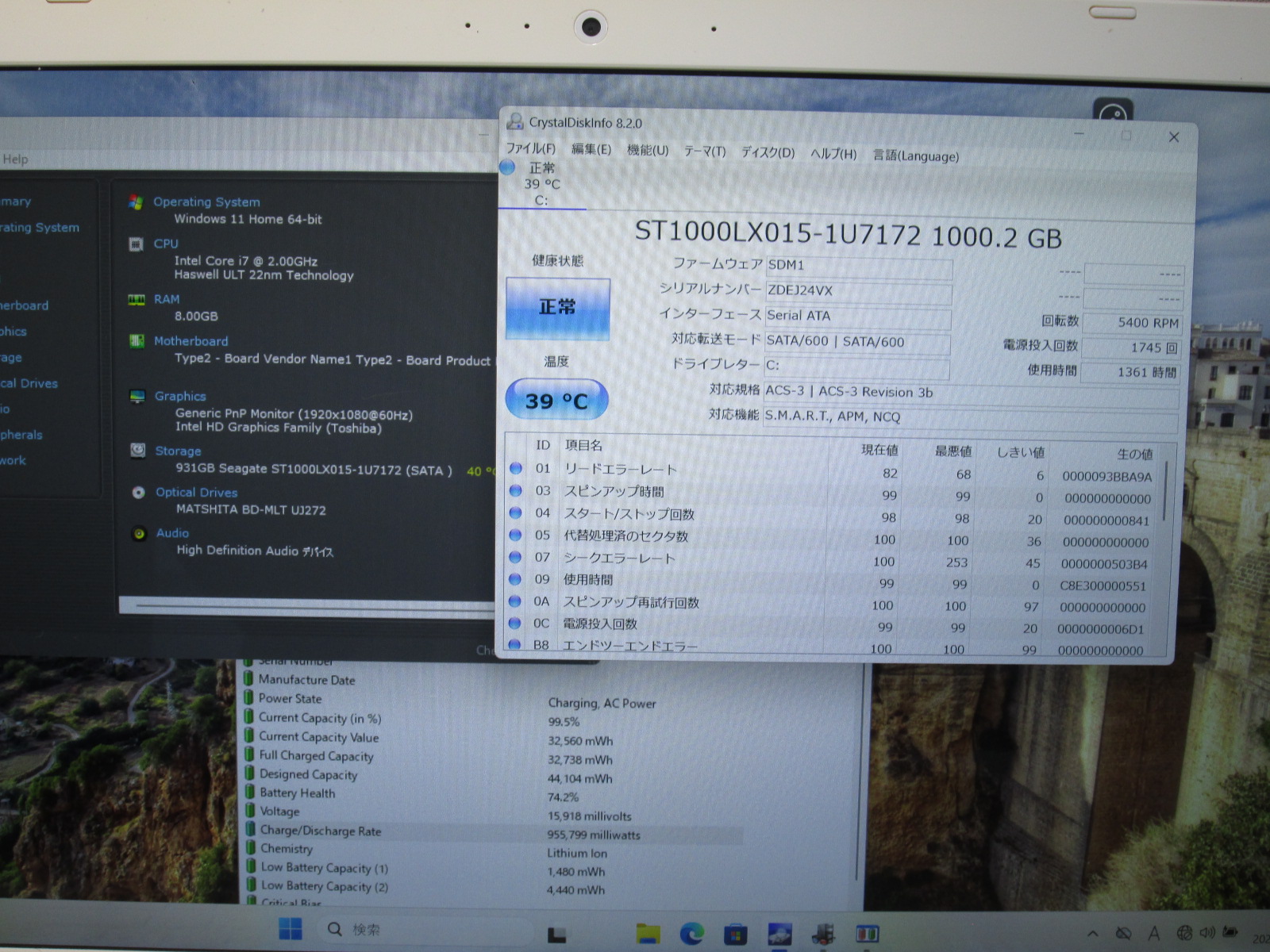This screenshot has width=1270, height=952.
Task: Click the Optical Drives disc icon
Action: pos(138,493)
